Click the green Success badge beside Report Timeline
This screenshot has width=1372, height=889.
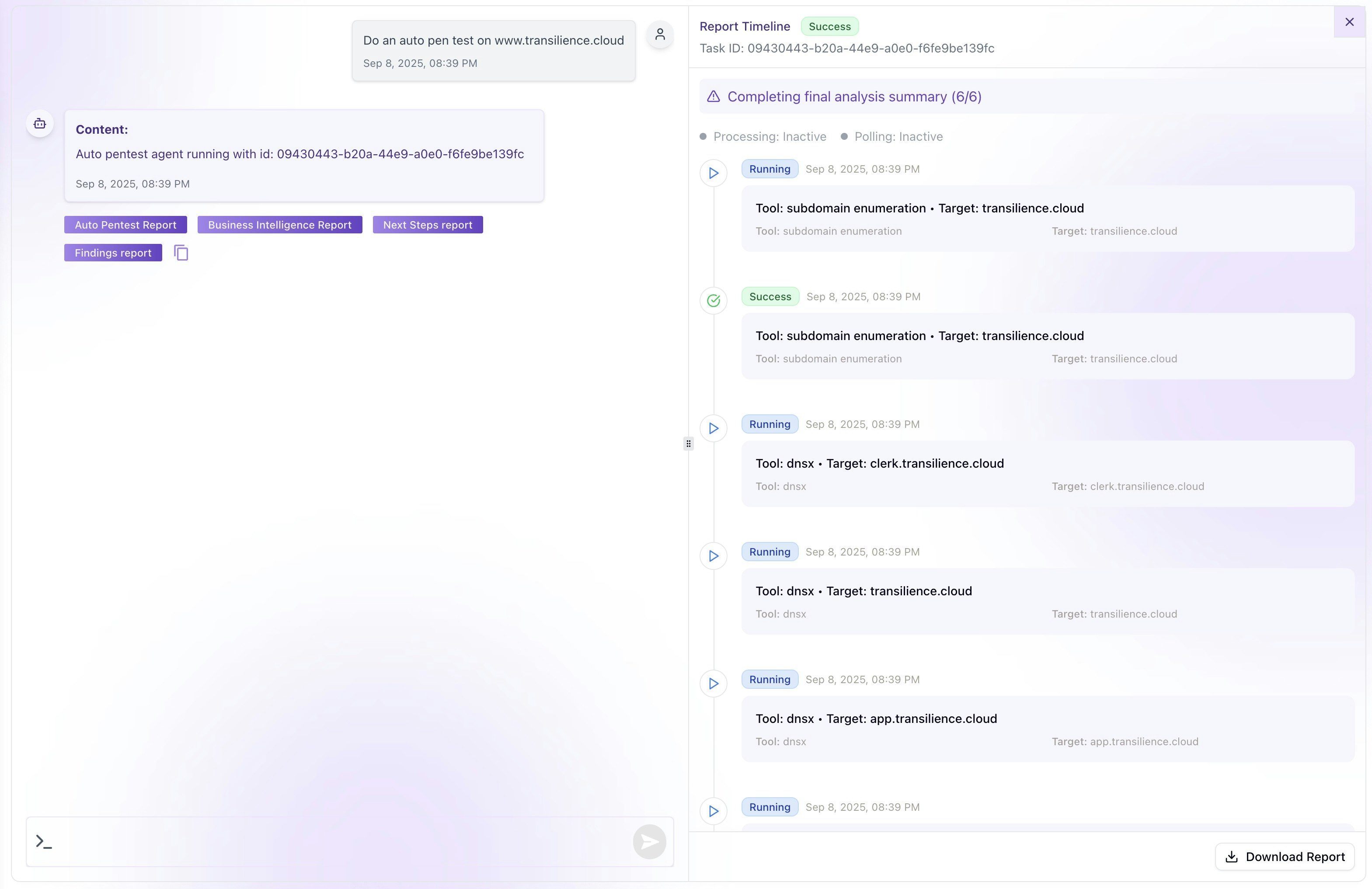829,27
